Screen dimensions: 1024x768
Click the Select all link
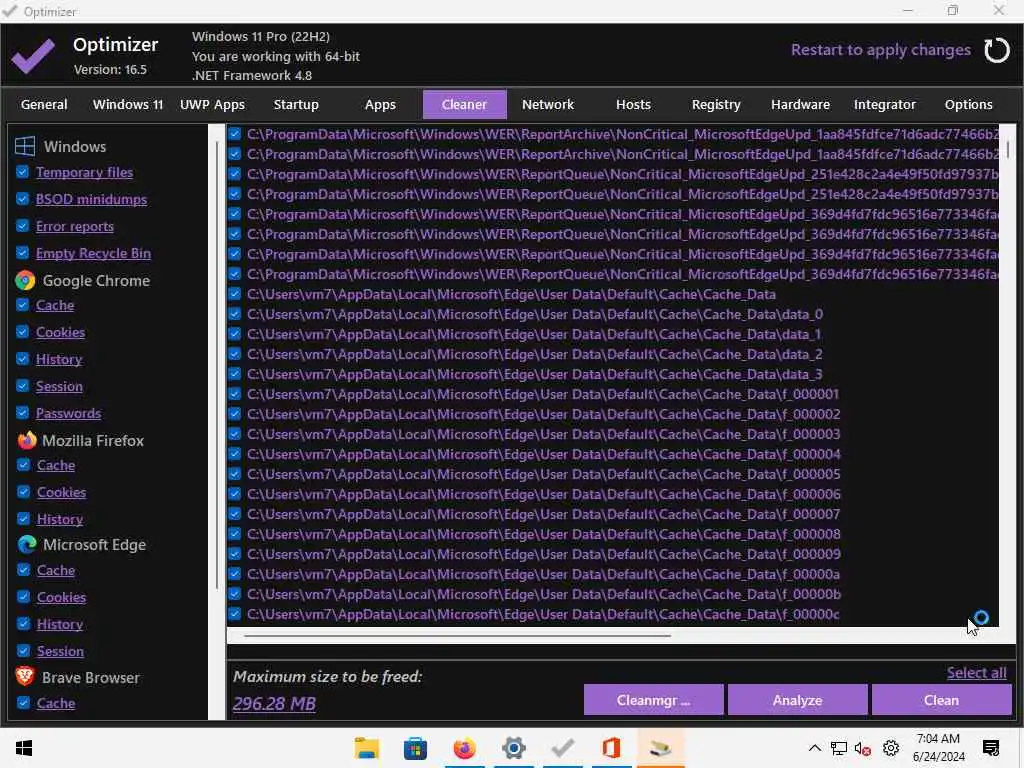[x=976, y=673]
